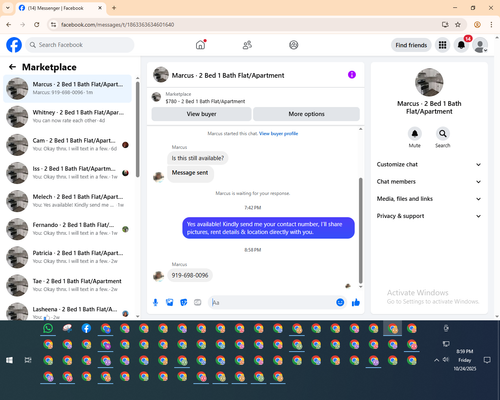Open Whitney conversation in the chat list
The image size is (500, 400).
point(67,117)
